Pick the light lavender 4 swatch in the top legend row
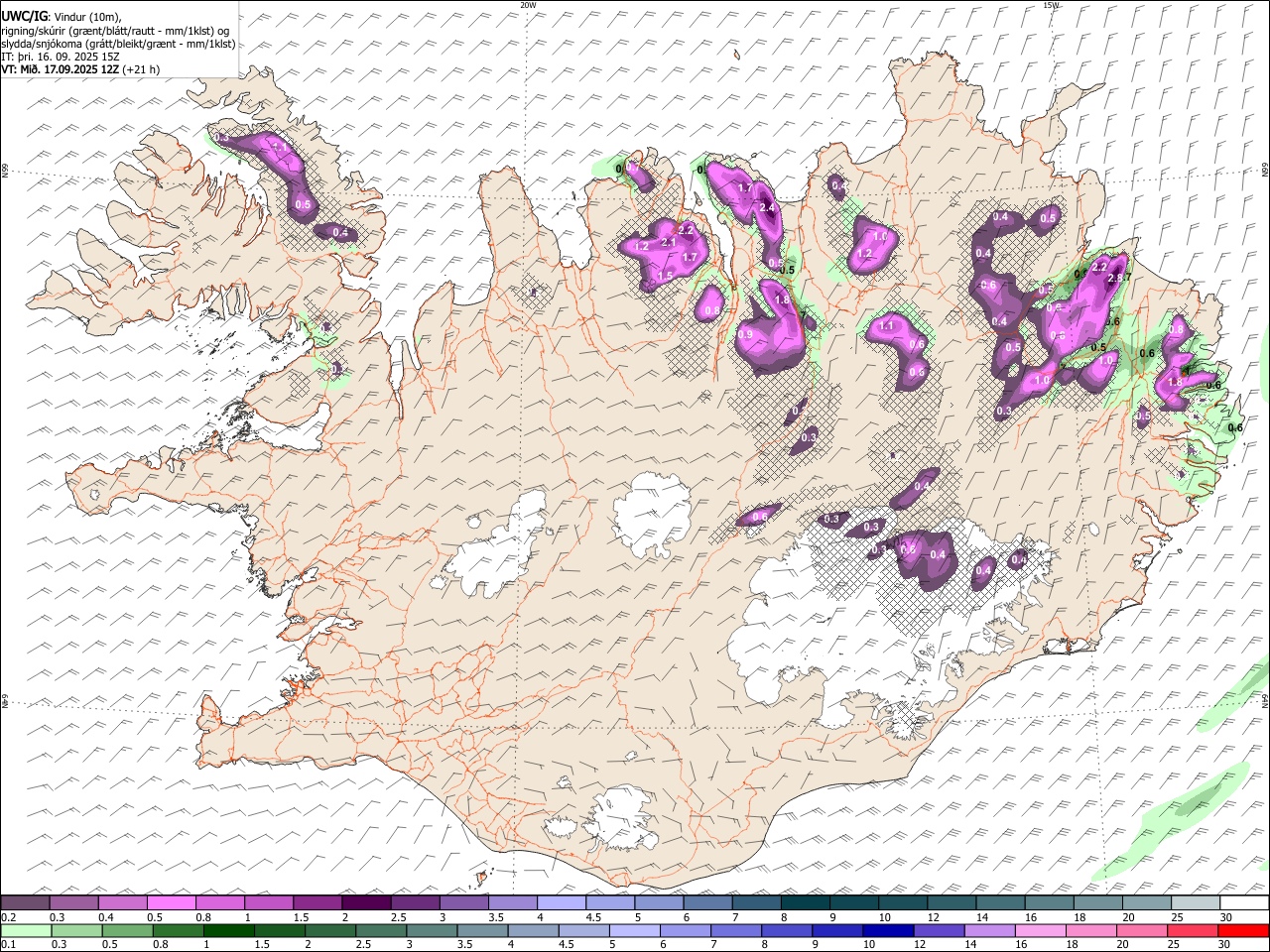1270x952 pixels. click(x=562, y=903)
